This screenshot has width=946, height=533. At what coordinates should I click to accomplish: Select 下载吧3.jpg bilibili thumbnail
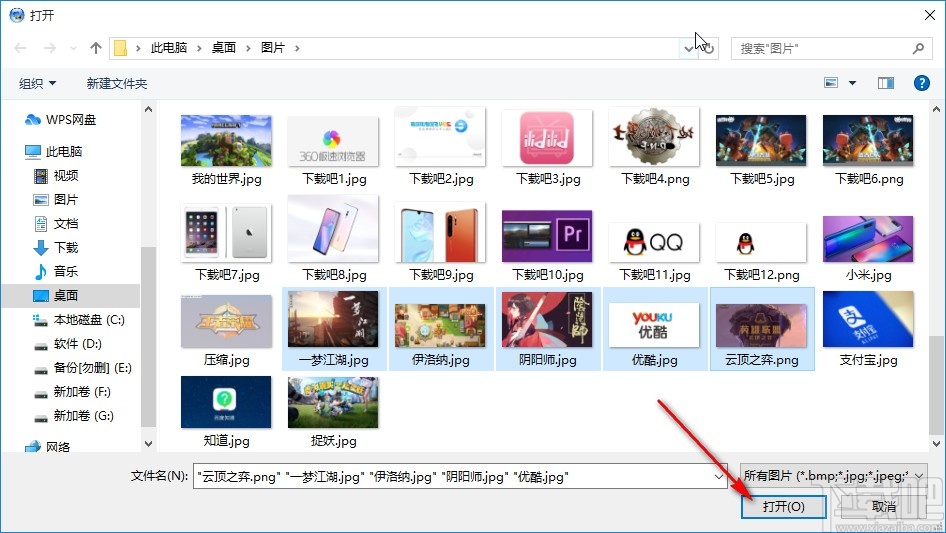tap(547, 138)
